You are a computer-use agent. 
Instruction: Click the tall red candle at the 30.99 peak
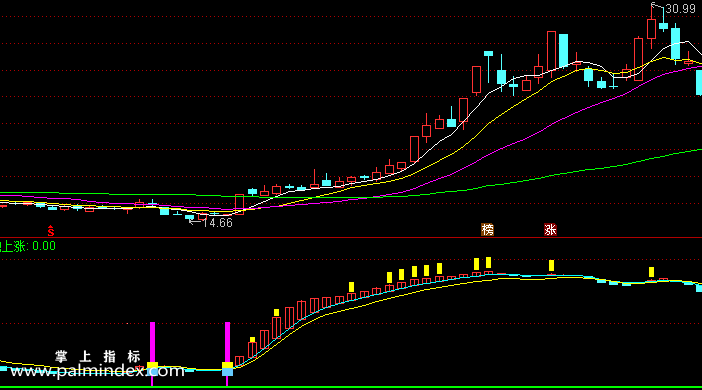point(651,29)
